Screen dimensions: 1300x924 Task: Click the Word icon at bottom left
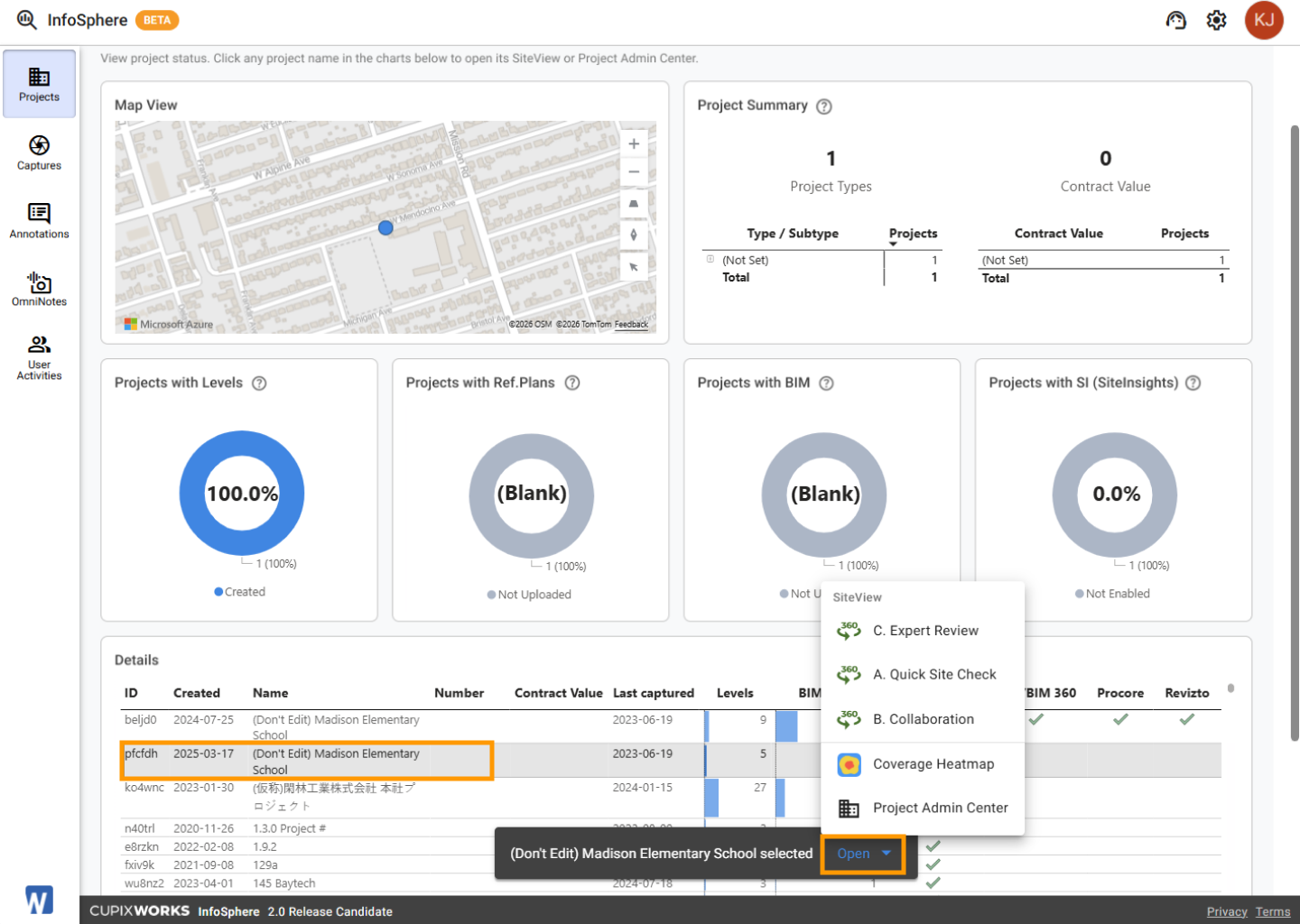(x=39, y=900)
